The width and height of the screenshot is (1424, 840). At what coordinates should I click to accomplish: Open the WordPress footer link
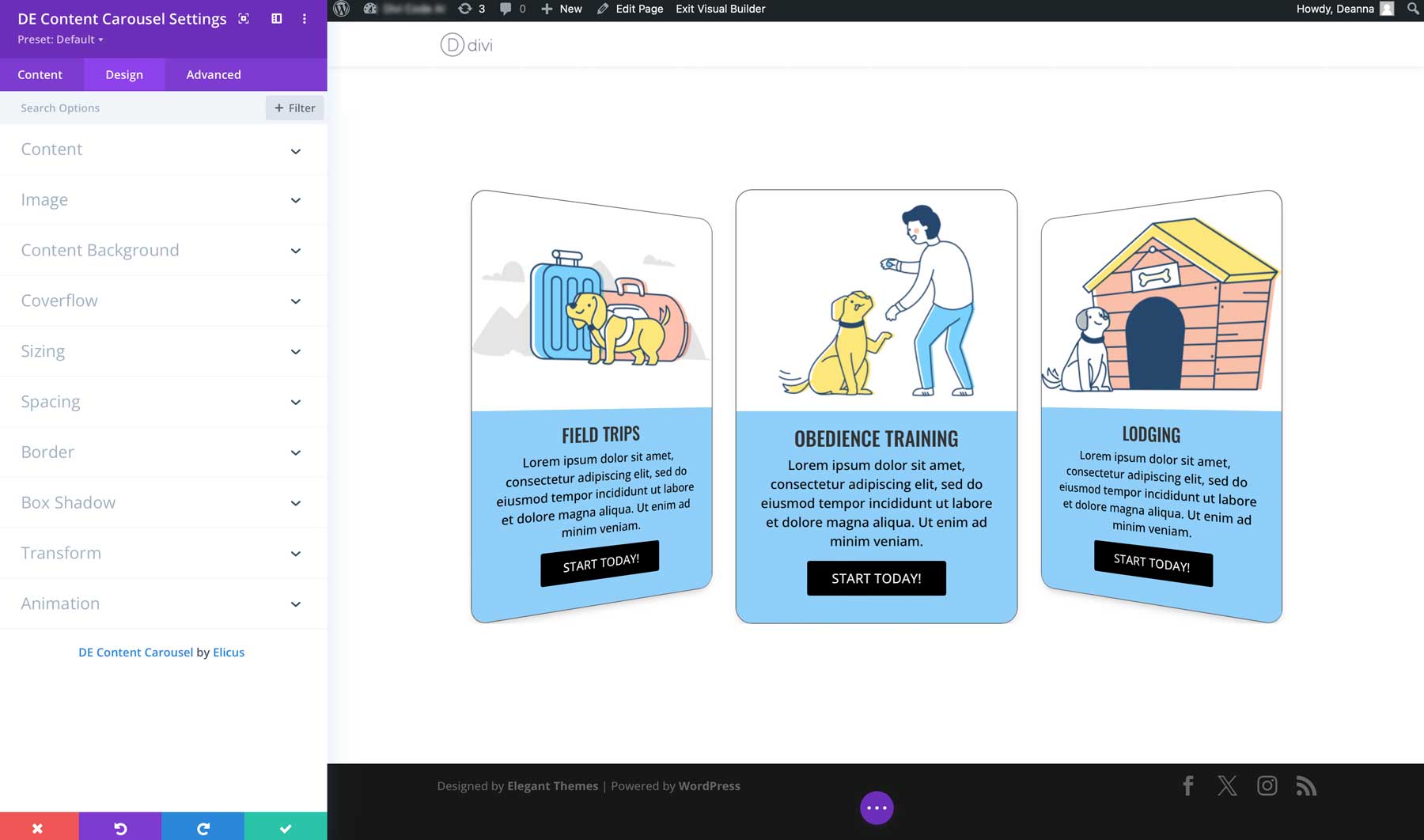click(710, 785)
